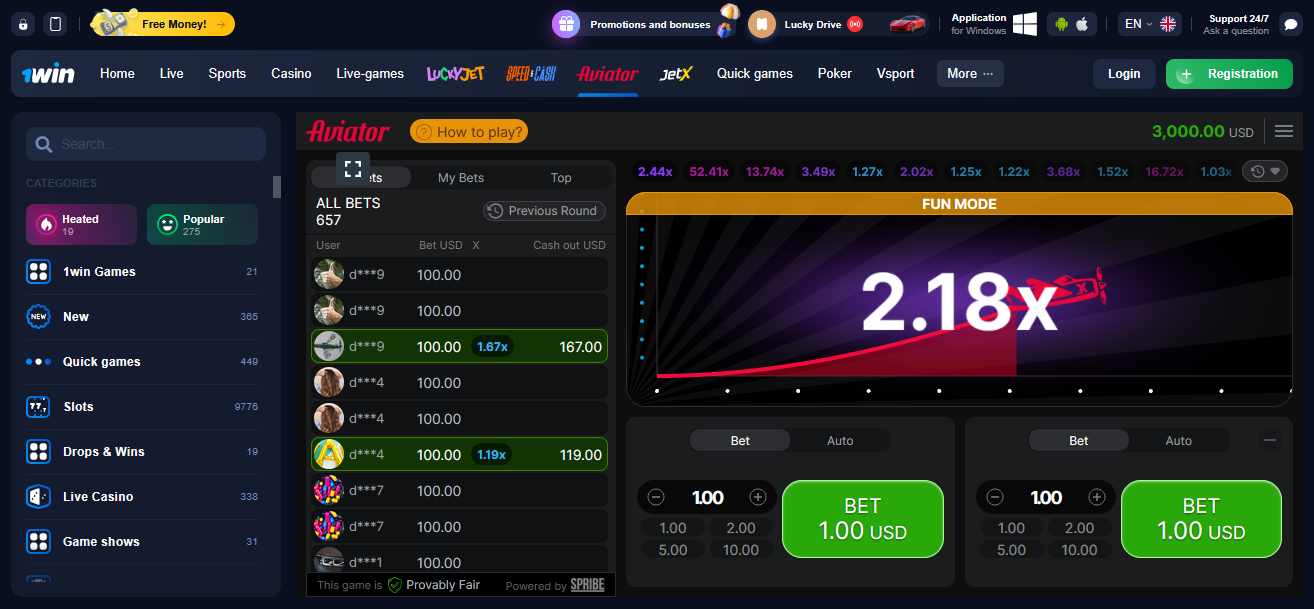Download the Windows application
Viewport: 1314px width, 609px height.
(x=1024, y=24)
